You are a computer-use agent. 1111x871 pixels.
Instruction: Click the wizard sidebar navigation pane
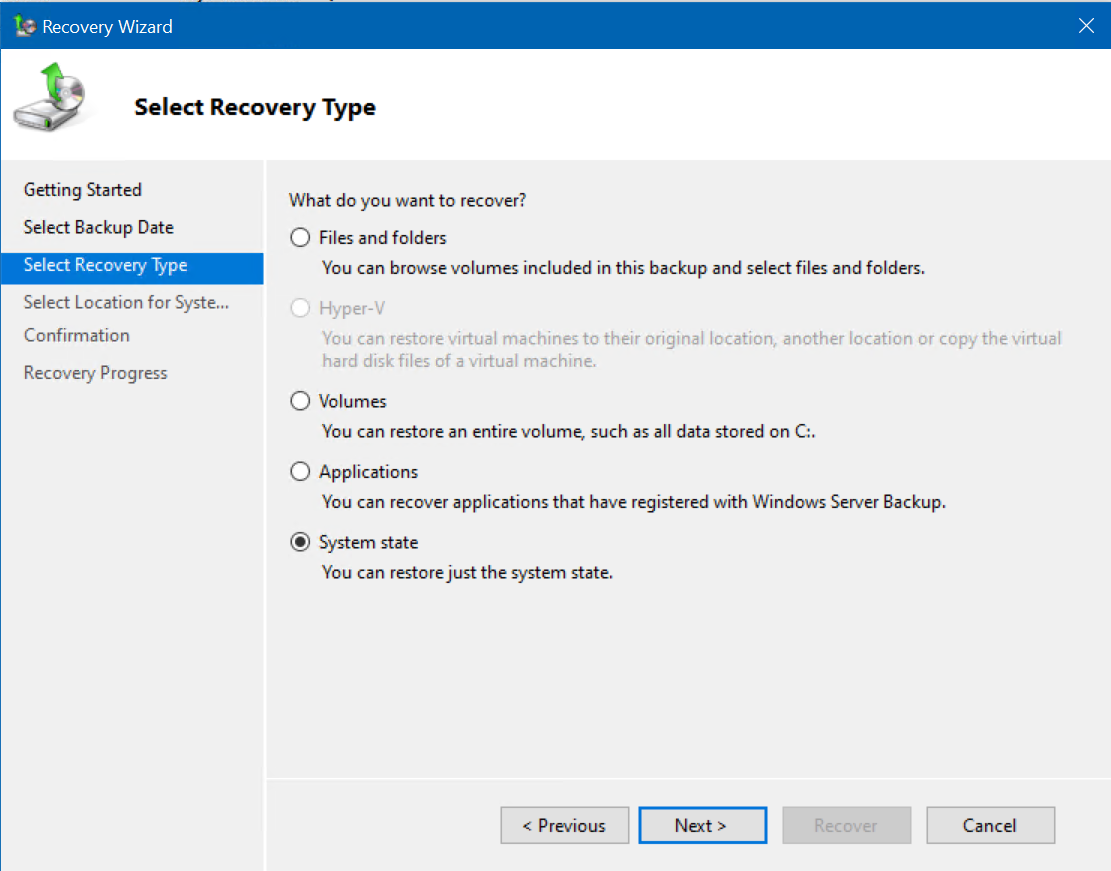[130, 550]
